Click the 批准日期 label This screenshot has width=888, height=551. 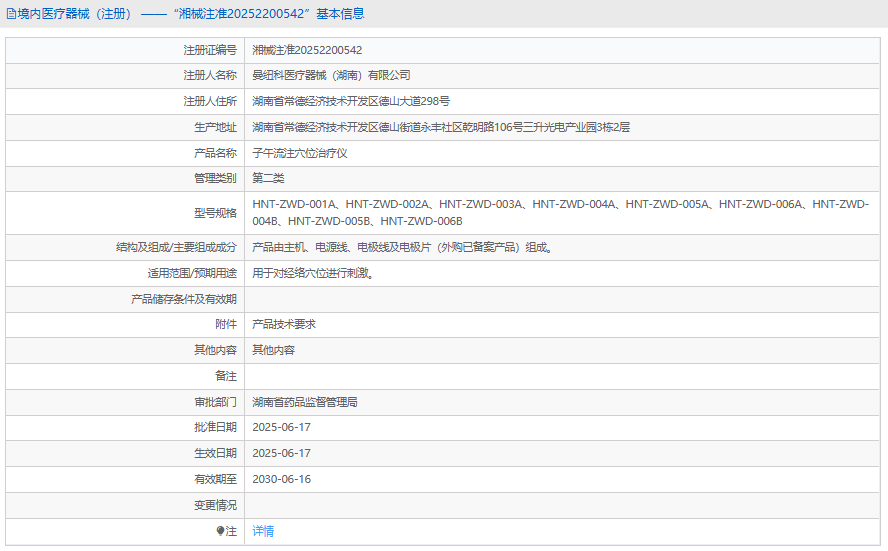coord(215,428)
